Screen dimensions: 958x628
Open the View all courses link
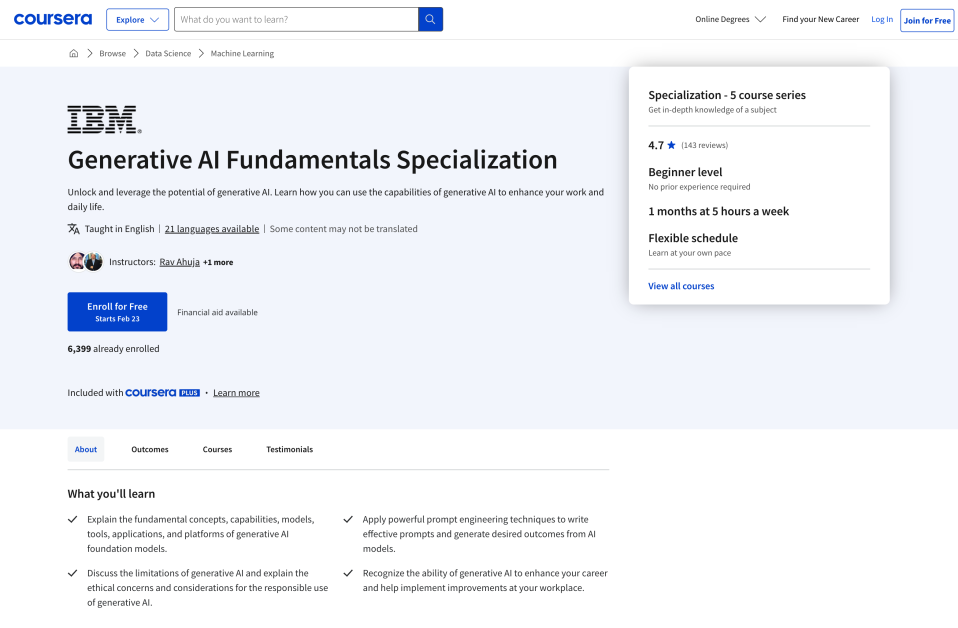pyautogui.click(x=681, y=285)
